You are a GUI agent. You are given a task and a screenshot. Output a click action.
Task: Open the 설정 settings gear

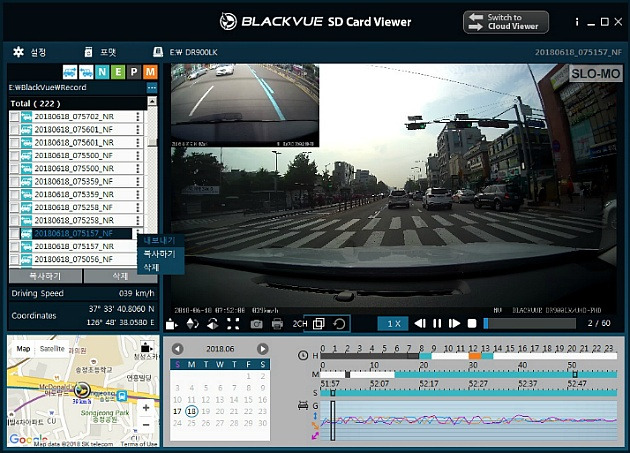(18, 52)
